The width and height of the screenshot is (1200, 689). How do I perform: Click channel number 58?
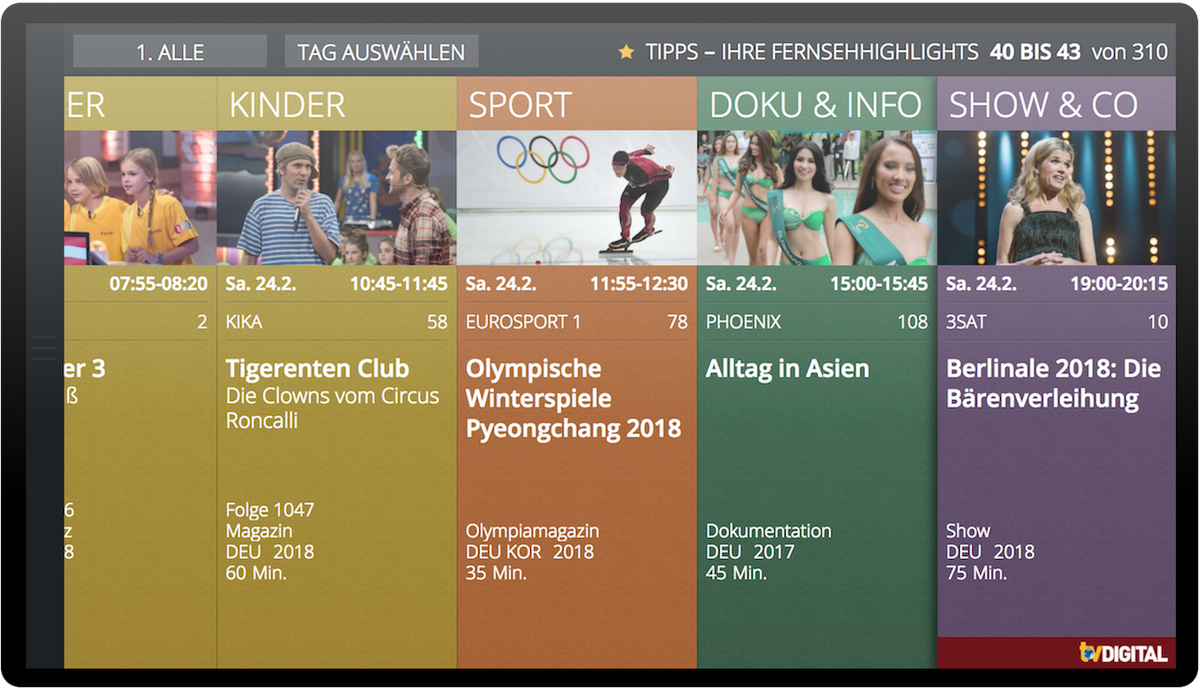(x=438, y=322)
